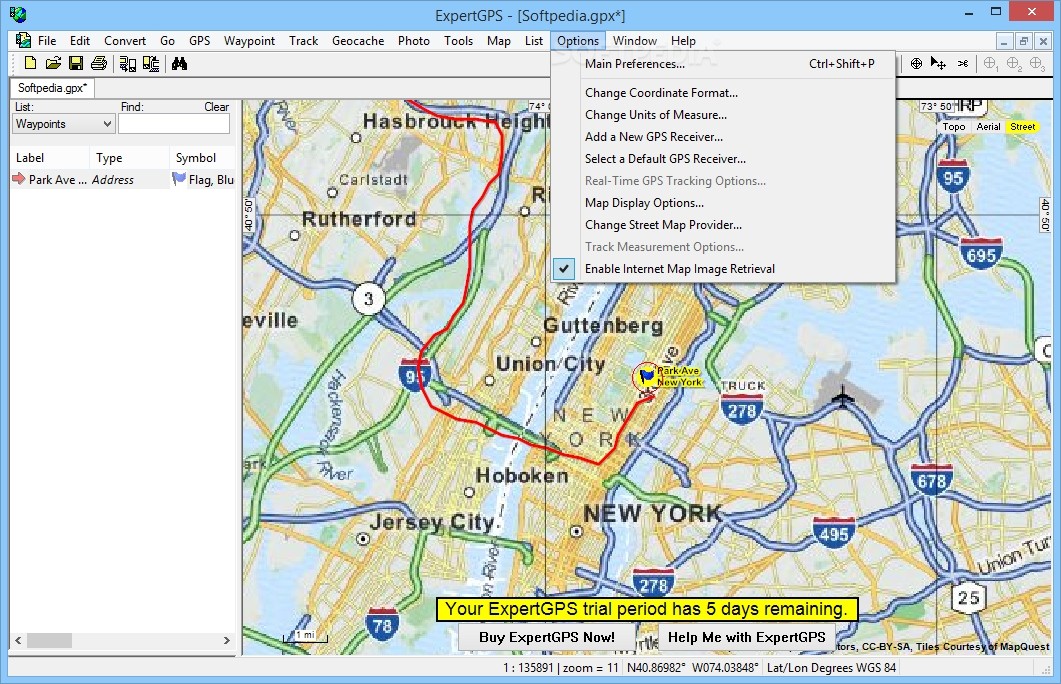The image size is (1061, 684).
Task: Click the binoculars Find icon
Action: (x=179, y=64)
